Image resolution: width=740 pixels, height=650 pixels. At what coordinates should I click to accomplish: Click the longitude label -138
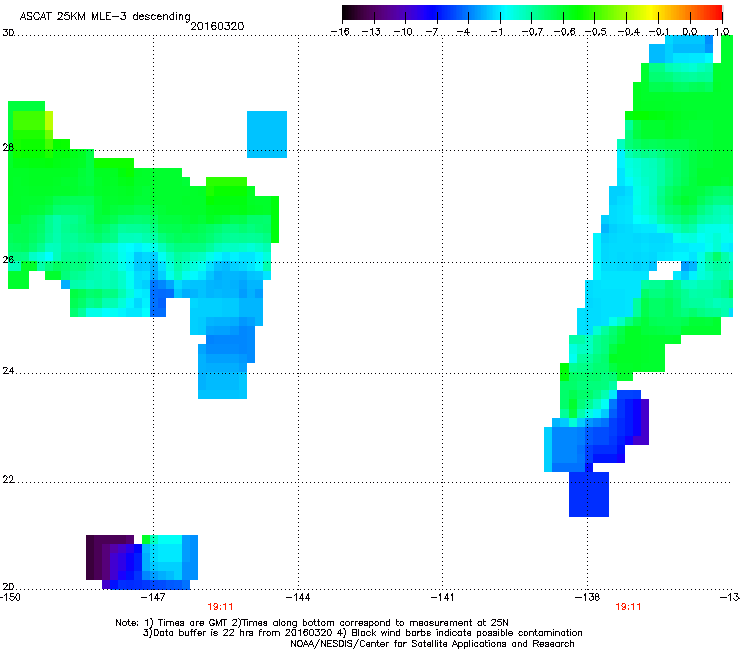(588, 598)
